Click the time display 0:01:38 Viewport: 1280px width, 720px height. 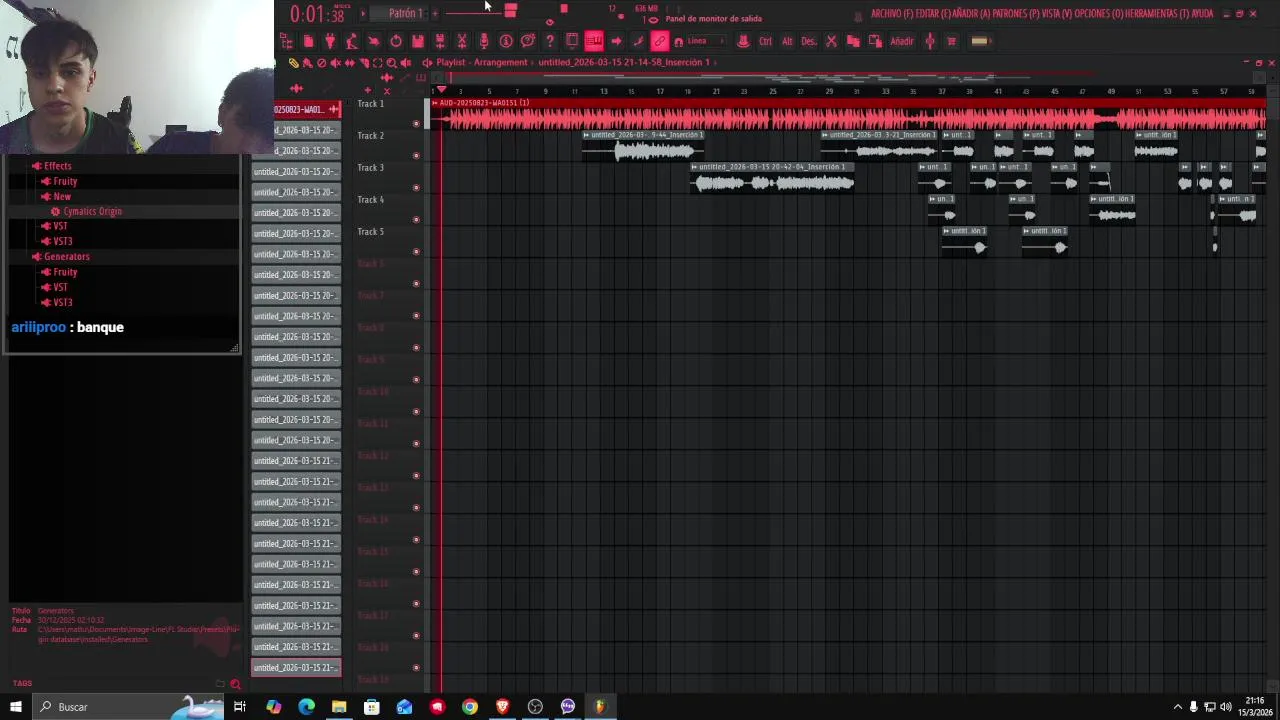pos(317,14)
